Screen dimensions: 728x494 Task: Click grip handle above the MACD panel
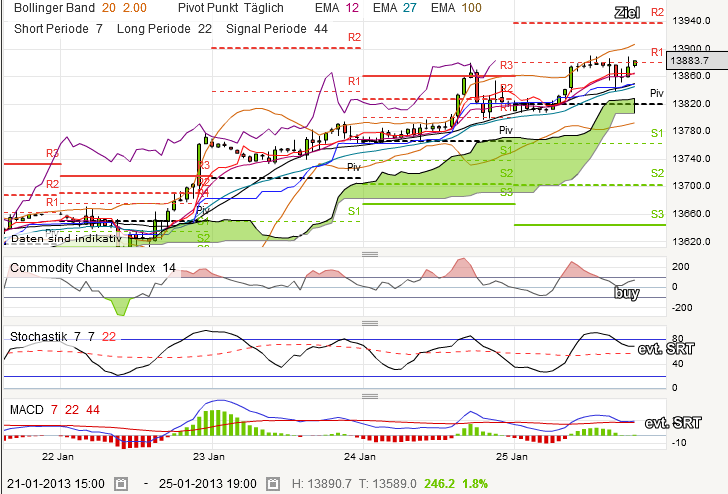pos(370,396)
